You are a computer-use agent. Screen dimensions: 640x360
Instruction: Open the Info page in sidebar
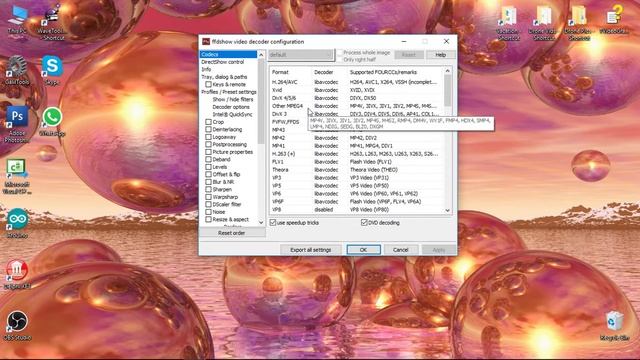click(x=206, y=69)
